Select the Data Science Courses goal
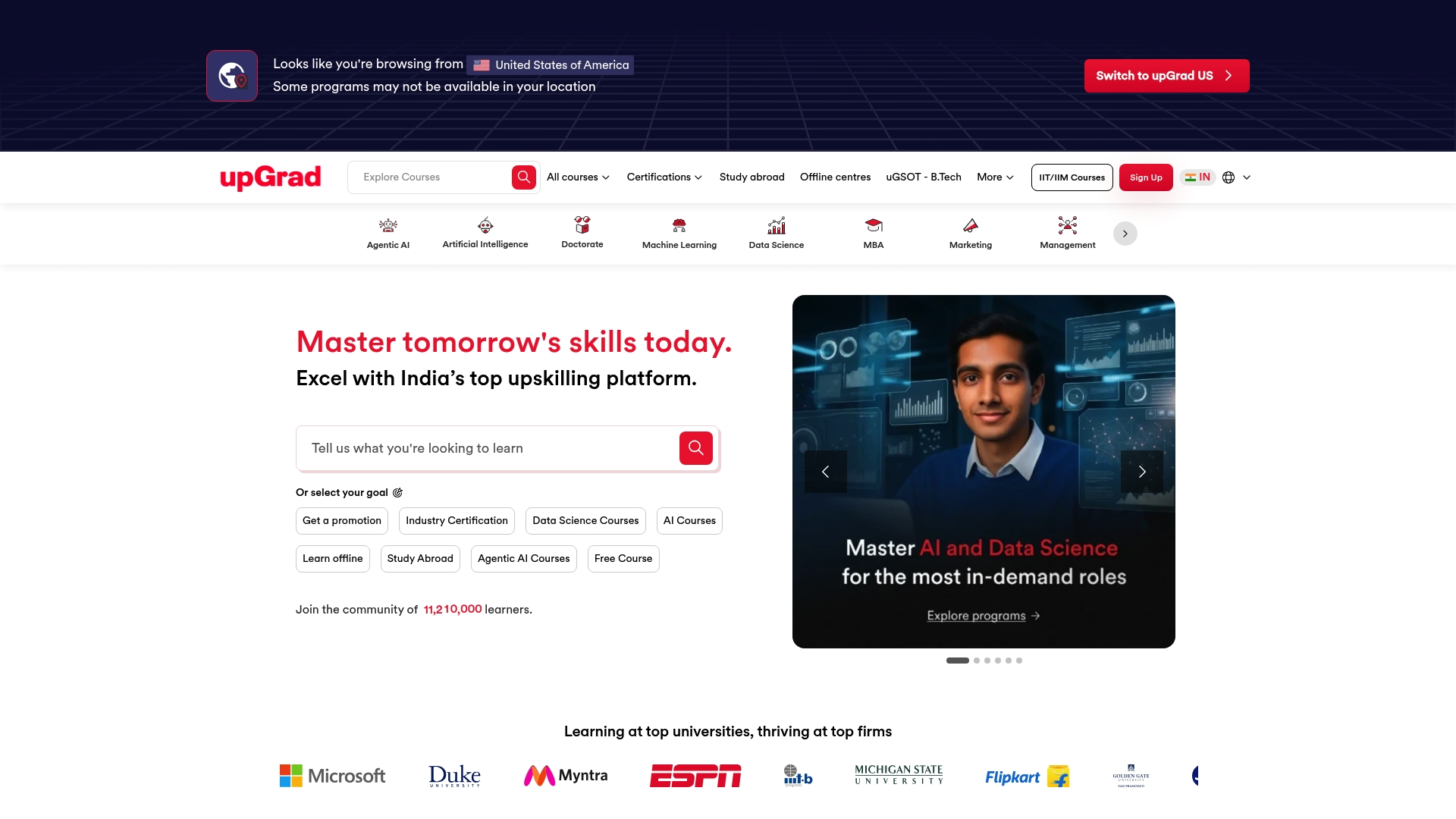1456x819 pixels. [x=585, y=521]
